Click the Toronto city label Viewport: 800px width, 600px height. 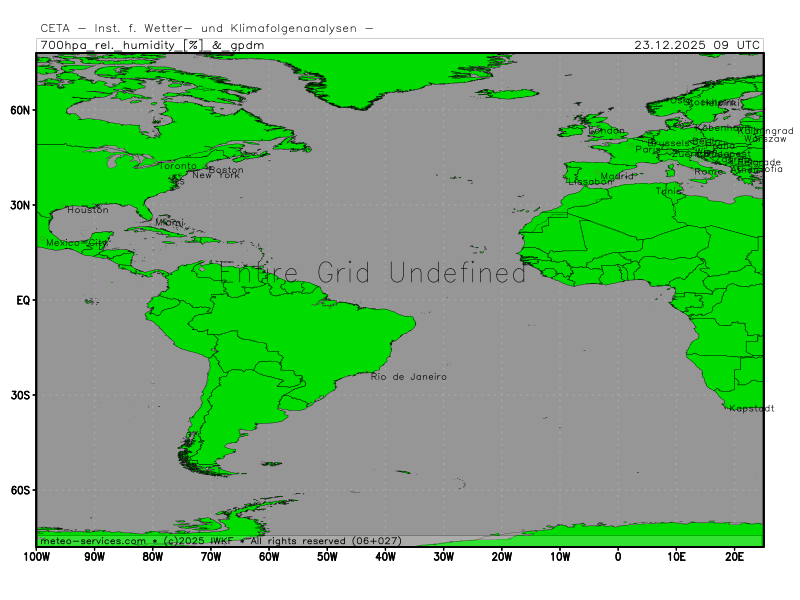tap(178, 166)
